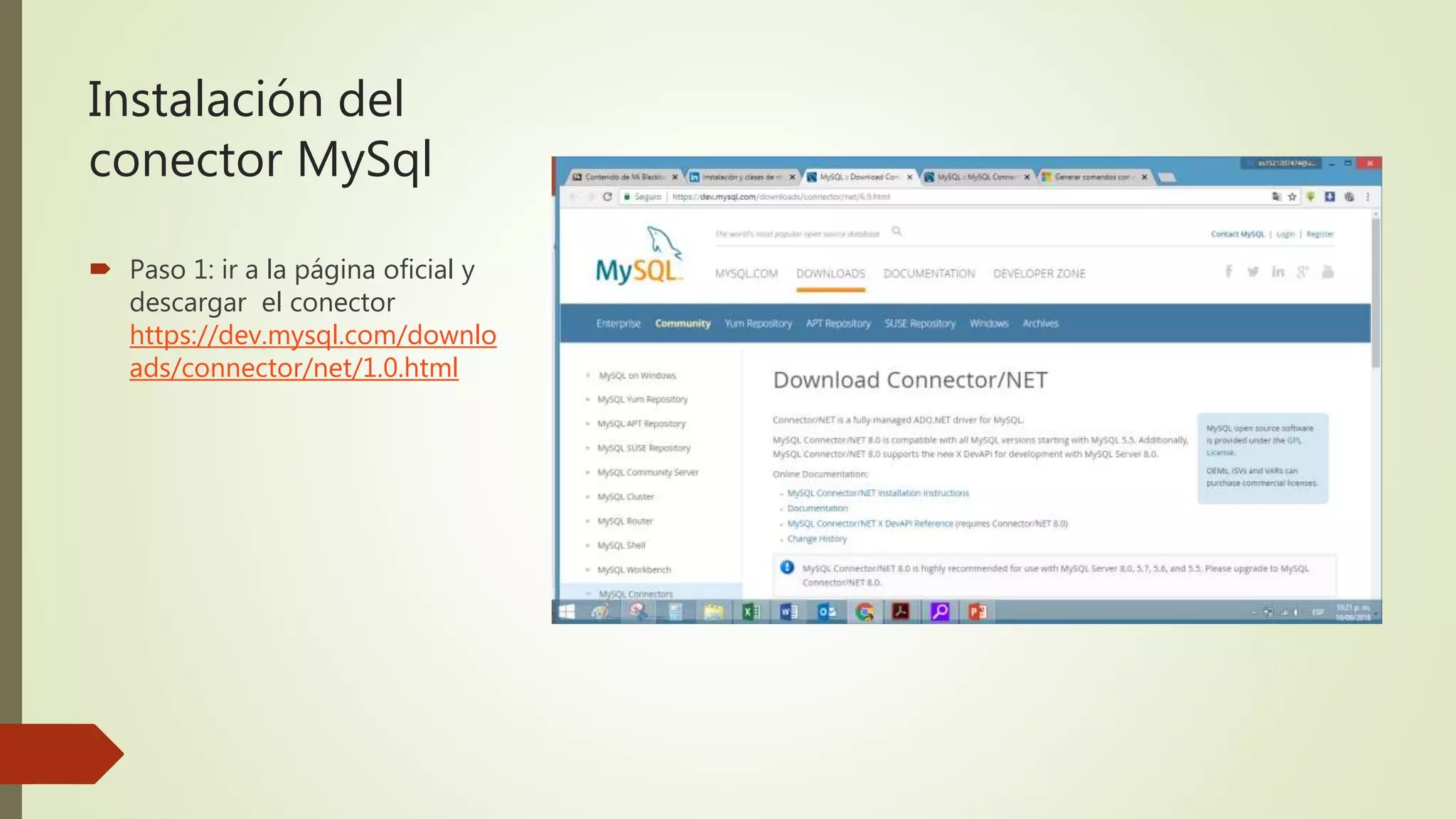This screenshot has width=1456, height=819.
Task: Select Enterprise in blue submenu
Action: 618,323
